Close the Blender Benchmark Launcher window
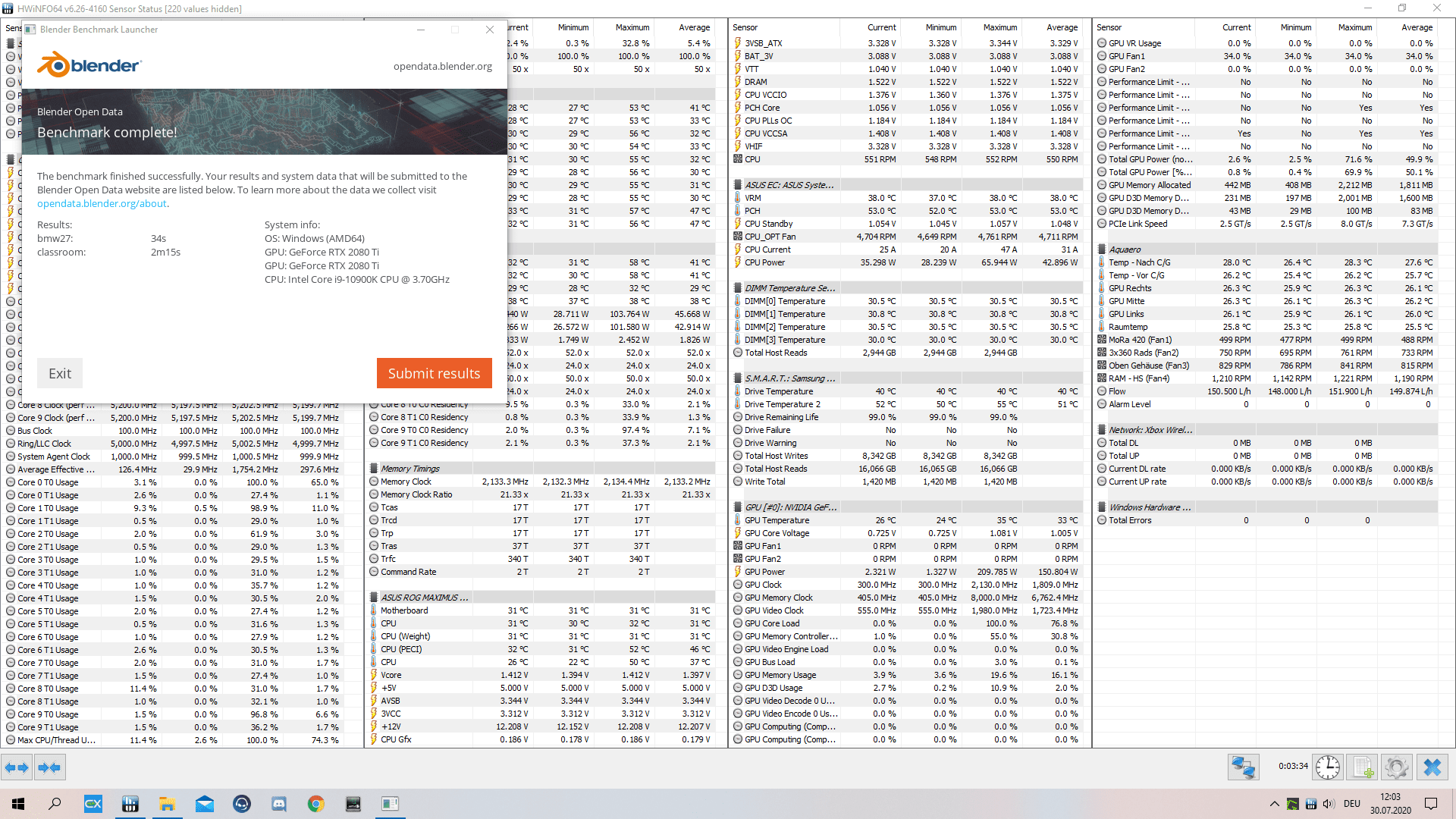Viewport: 1456px width, 819px height. pos(490,30)
